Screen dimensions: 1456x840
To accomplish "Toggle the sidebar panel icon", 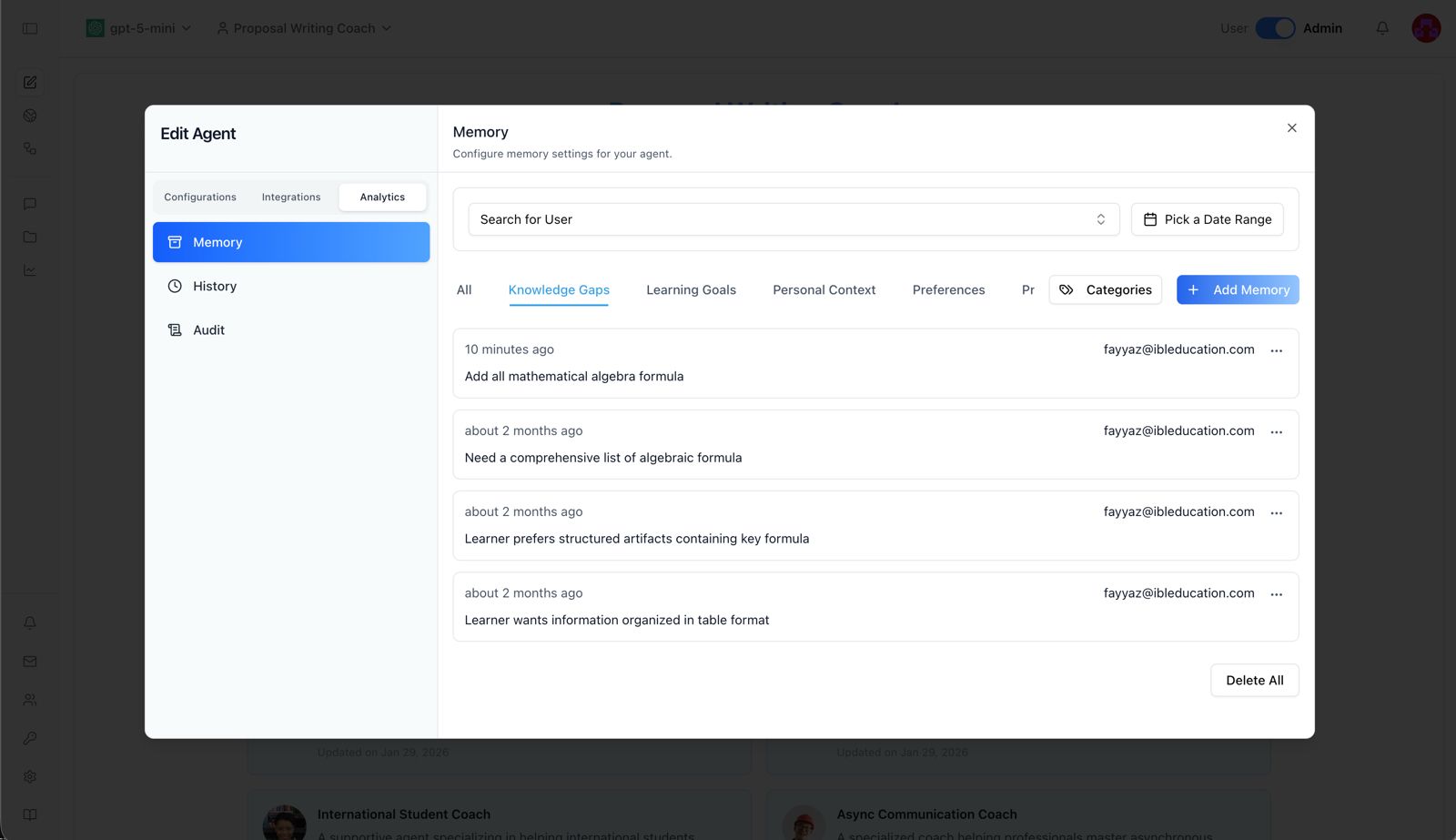I will tap(30, 28).
